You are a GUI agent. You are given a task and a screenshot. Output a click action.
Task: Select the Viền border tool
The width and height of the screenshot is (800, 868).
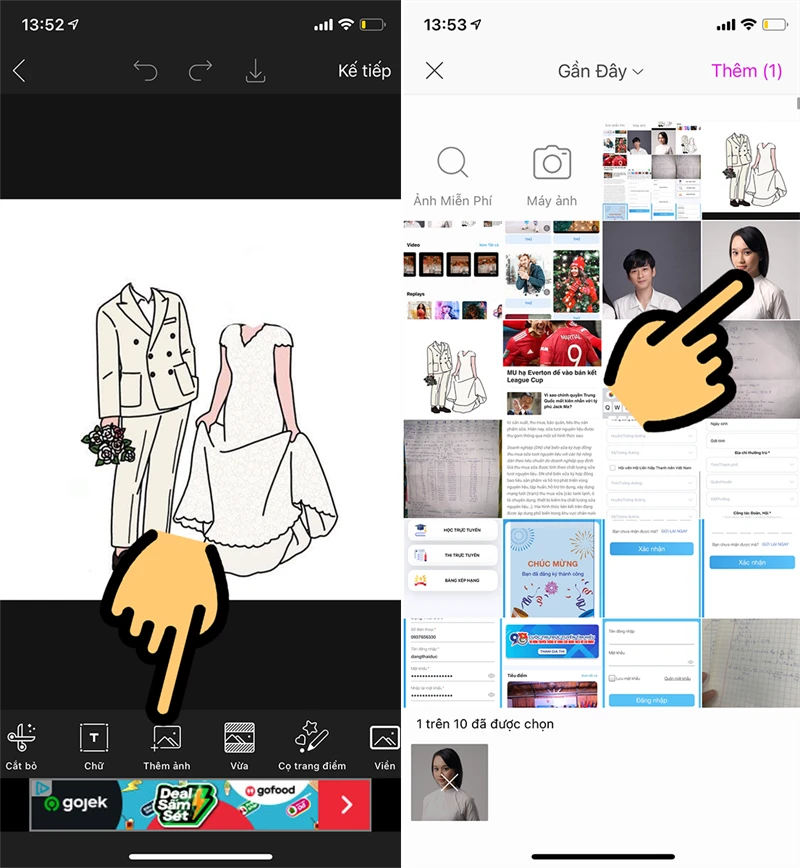click(384, 746)
